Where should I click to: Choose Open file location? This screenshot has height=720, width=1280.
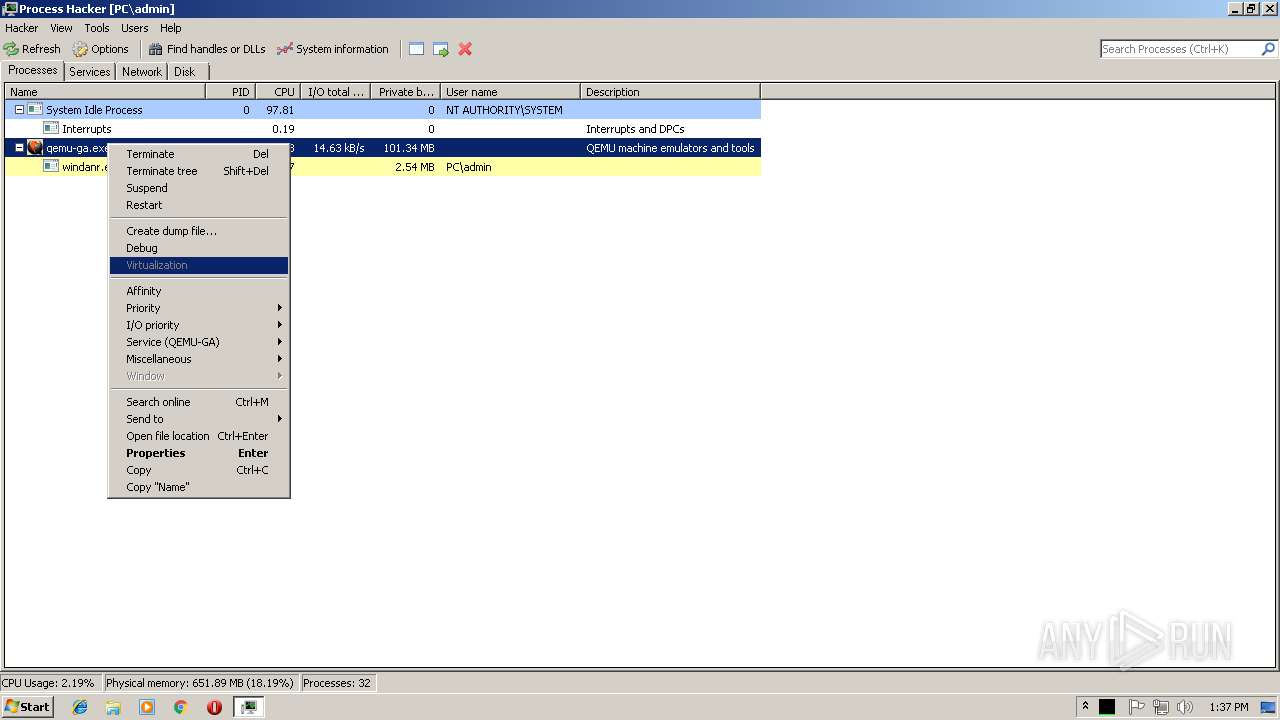point(199,436)
